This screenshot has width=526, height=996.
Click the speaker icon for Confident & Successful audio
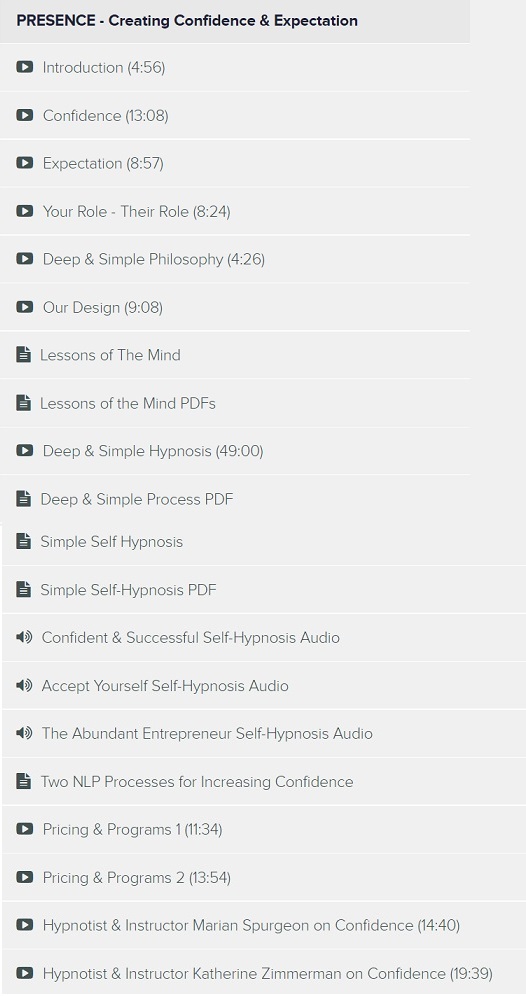[24, 637]
